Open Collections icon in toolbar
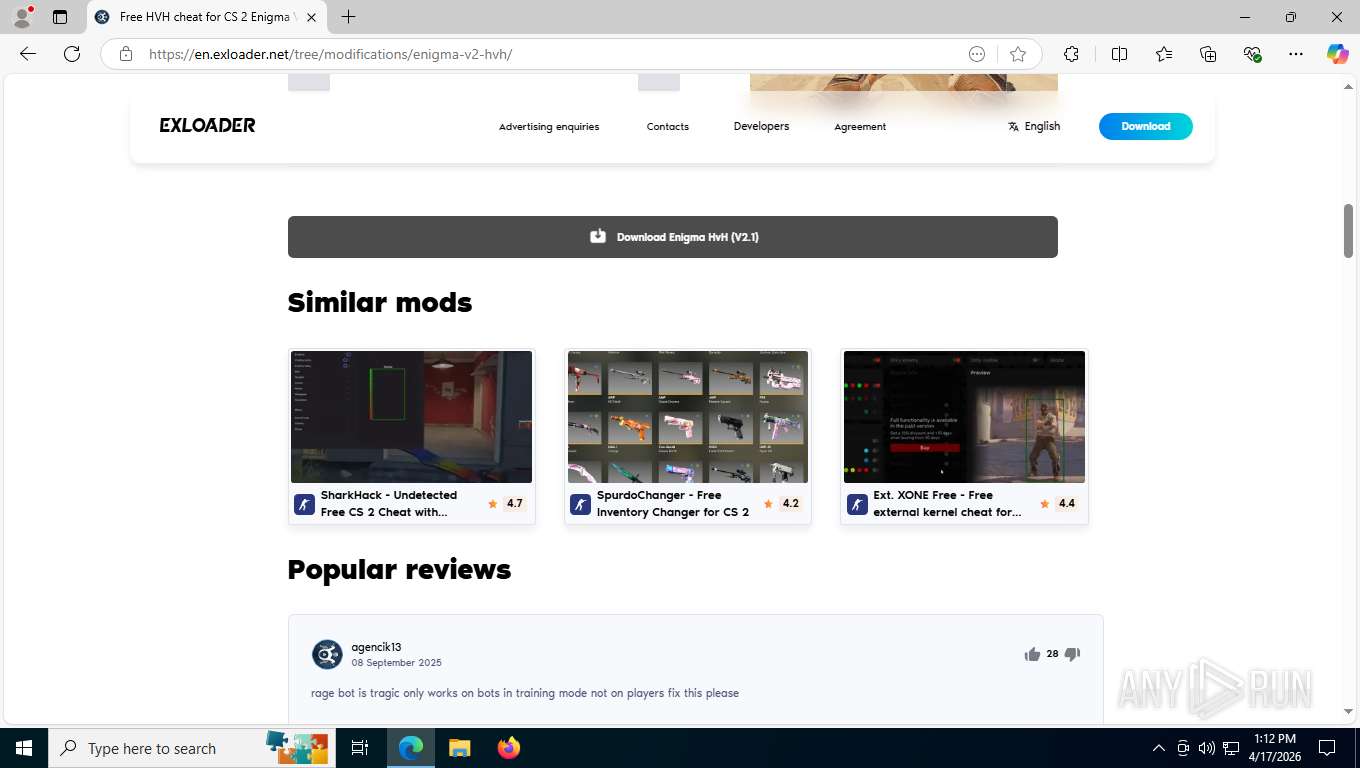The height and width of the screenshot is (768, 1360). click(1208, 54)
